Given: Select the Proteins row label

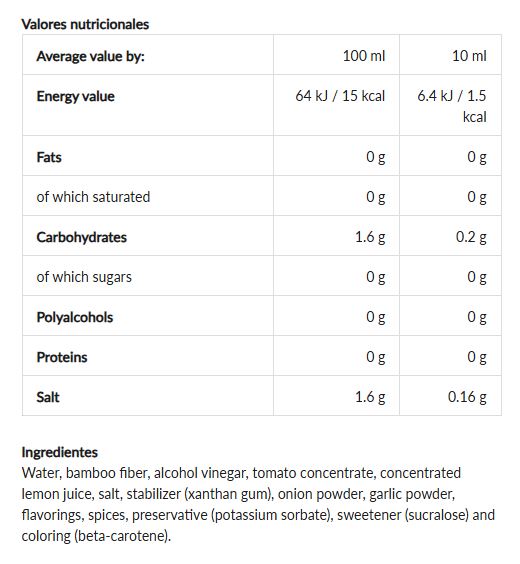Looking at the screenshot, I should pyautogui.click(x=62, y=358).
